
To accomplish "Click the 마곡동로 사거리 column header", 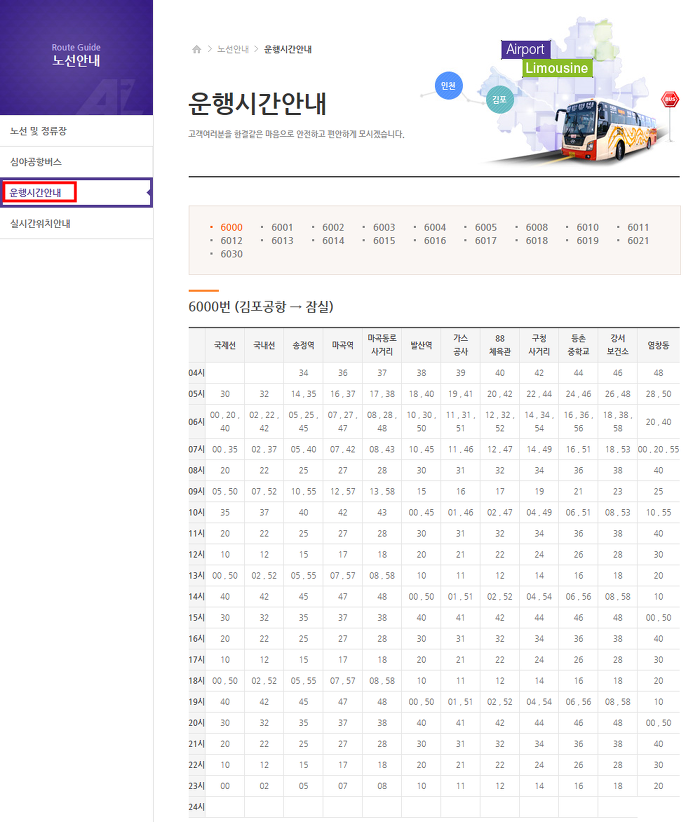I will [x=382, y=345].
